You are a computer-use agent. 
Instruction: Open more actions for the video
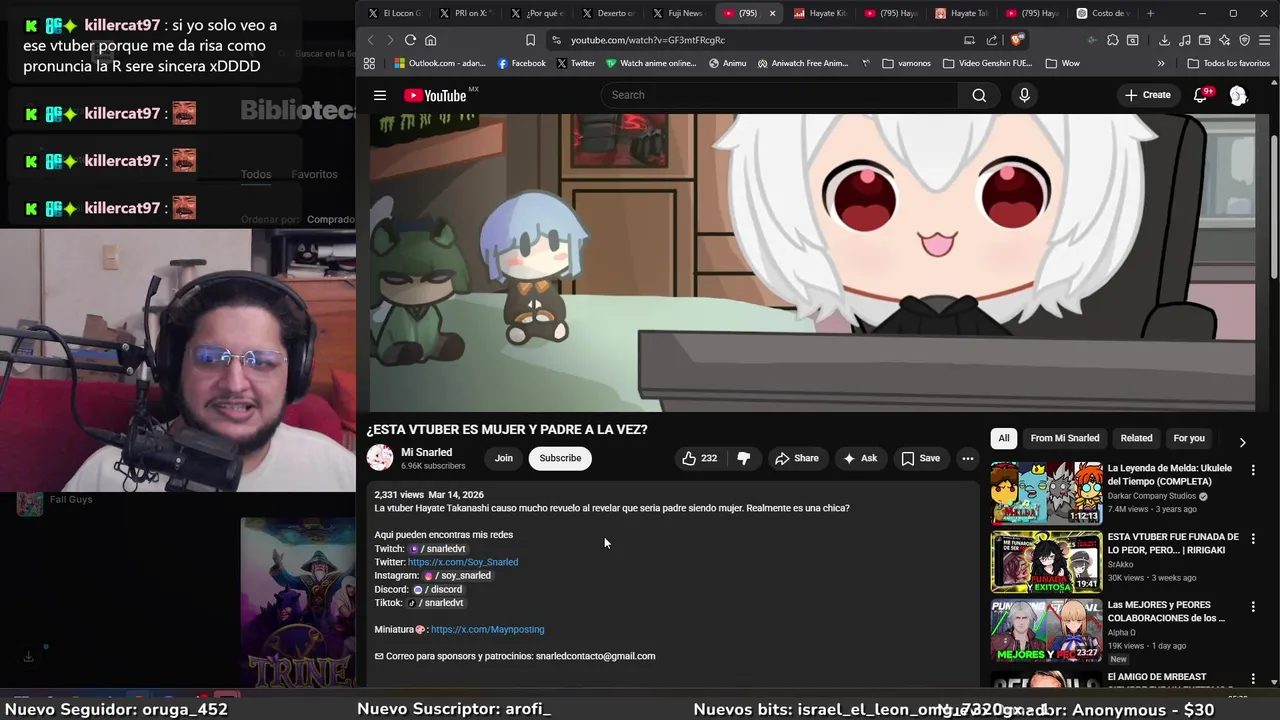(x=967, y=458)
